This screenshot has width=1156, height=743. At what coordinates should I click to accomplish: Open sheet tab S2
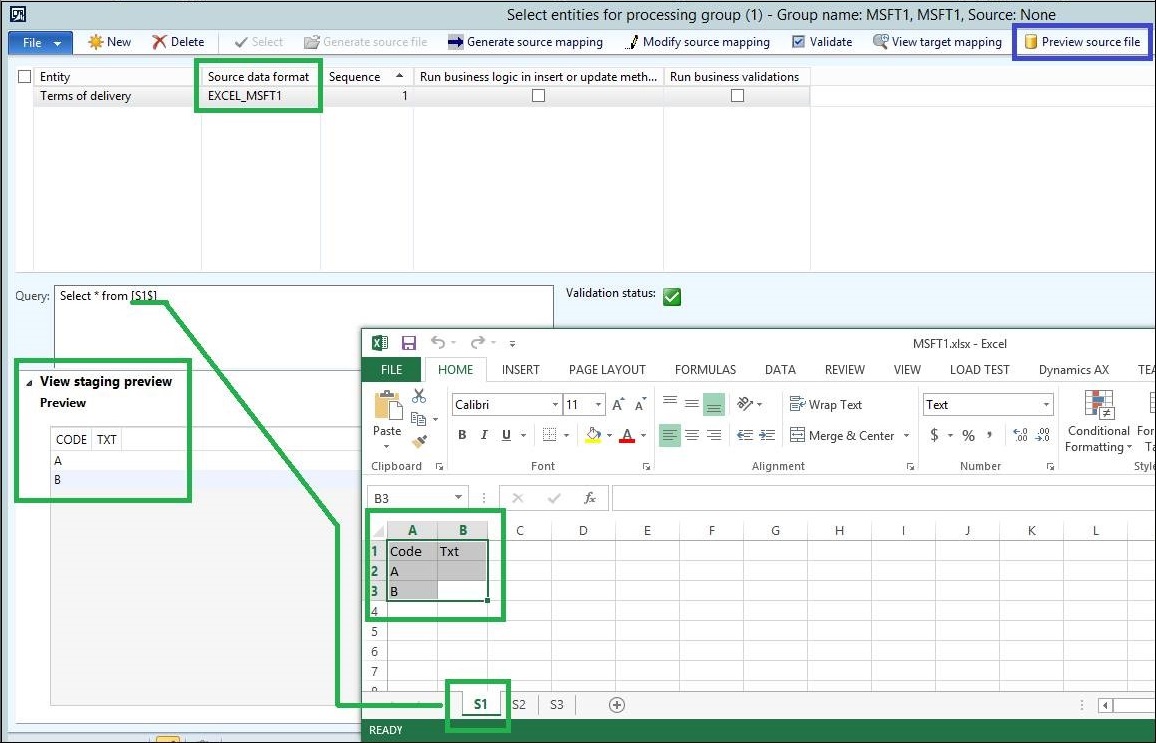click(519, 705)
